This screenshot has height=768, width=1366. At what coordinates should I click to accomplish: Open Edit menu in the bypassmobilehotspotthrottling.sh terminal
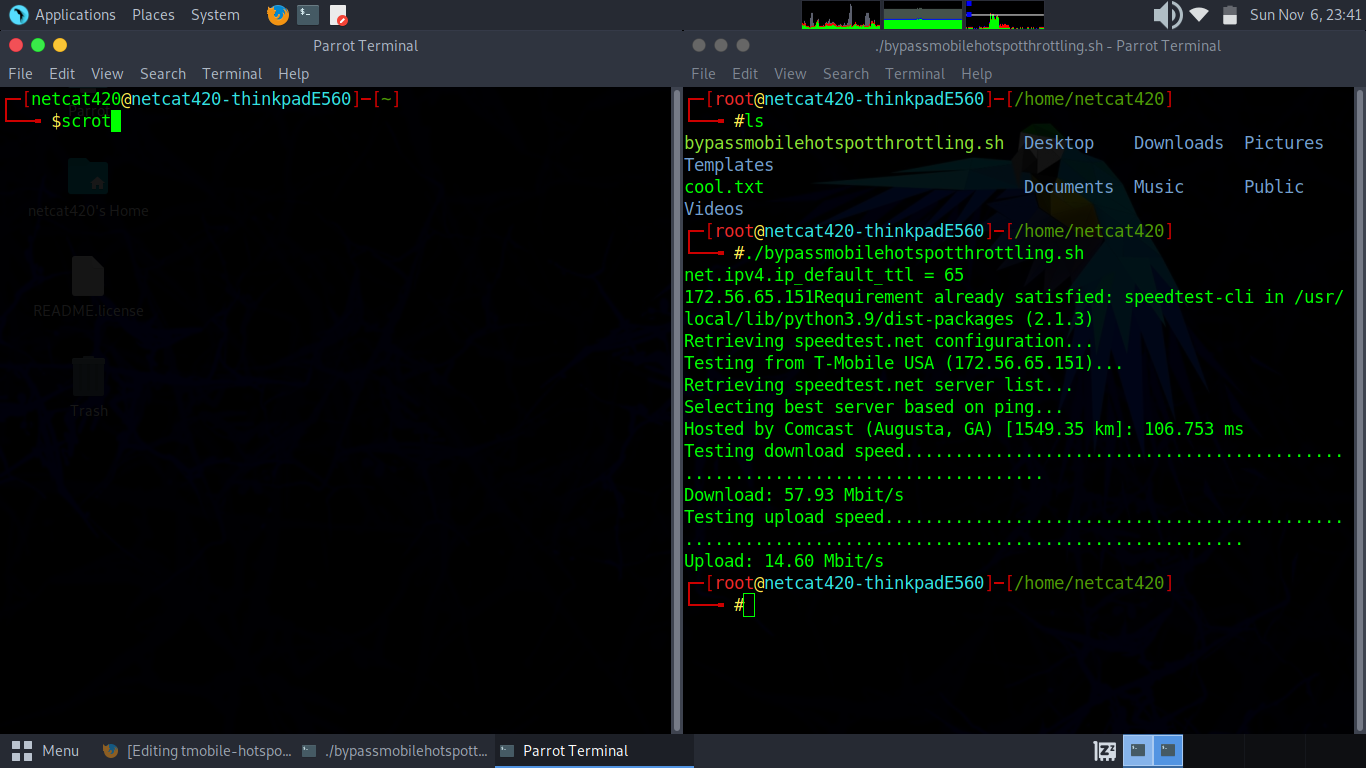coord(745,74)
